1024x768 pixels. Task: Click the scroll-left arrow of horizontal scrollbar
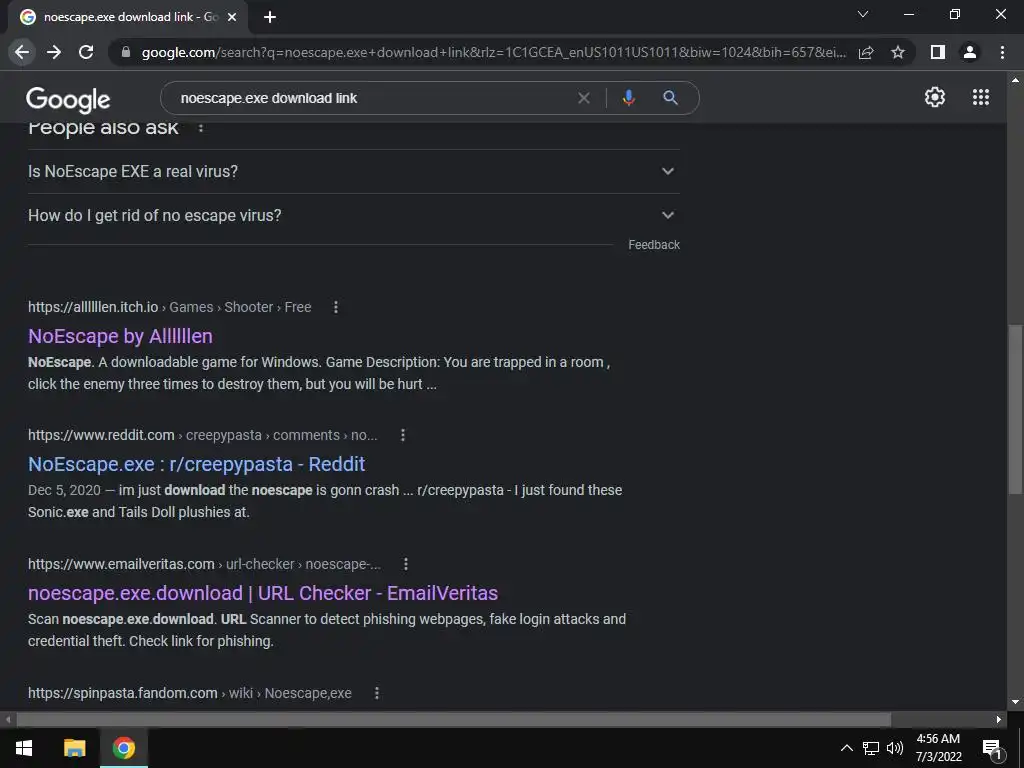coord(8,720)
